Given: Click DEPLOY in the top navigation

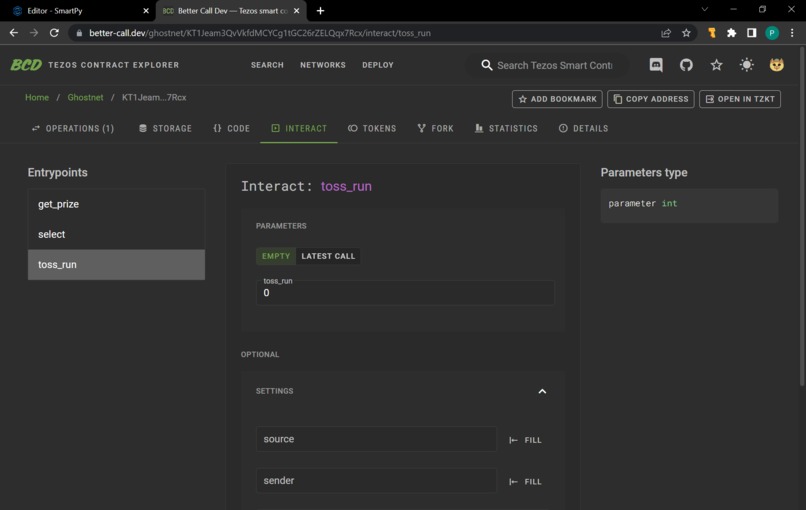Looking at the screenshot, I should (378, 65).
